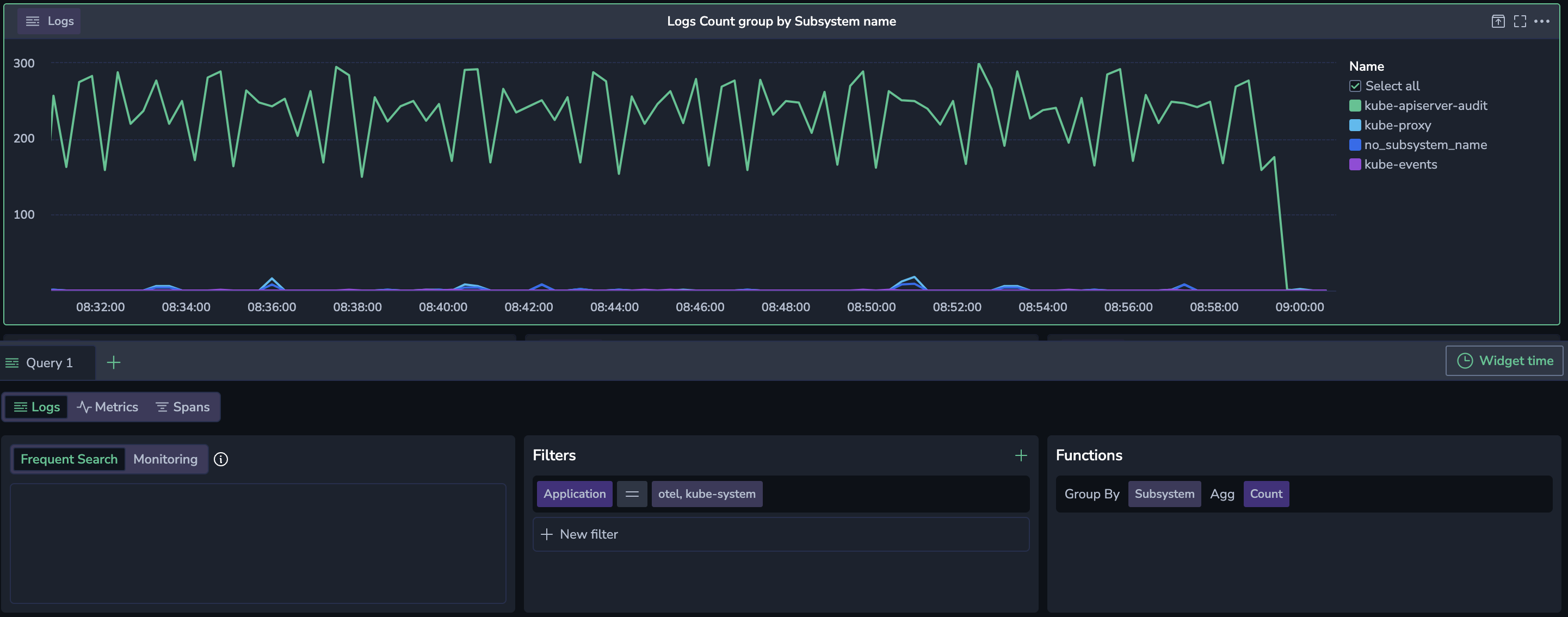Toggle kube-apiserver-audit series color swatch
Image resolution: width=1568 pixels, height=617 pixels.
1355,106
